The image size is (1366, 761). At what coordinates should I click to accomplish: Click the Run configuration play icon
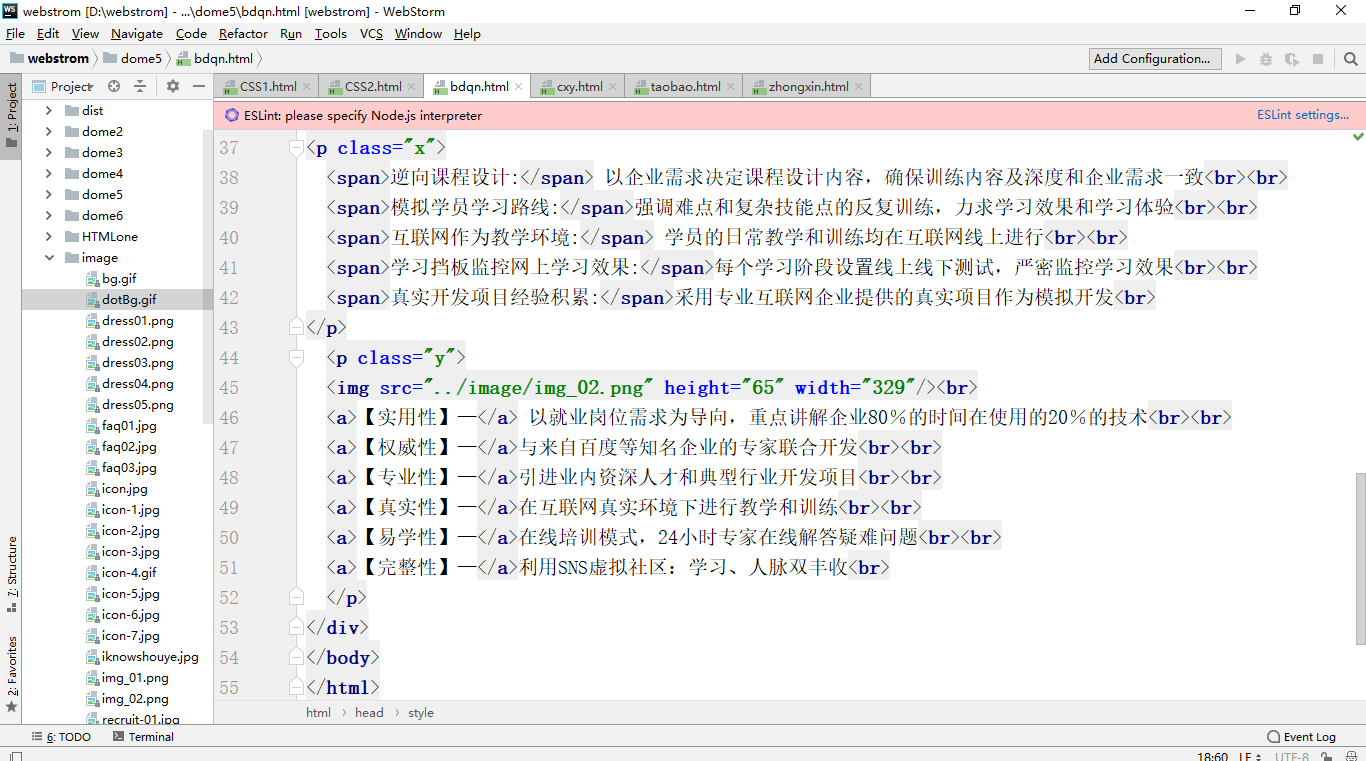1241,59
